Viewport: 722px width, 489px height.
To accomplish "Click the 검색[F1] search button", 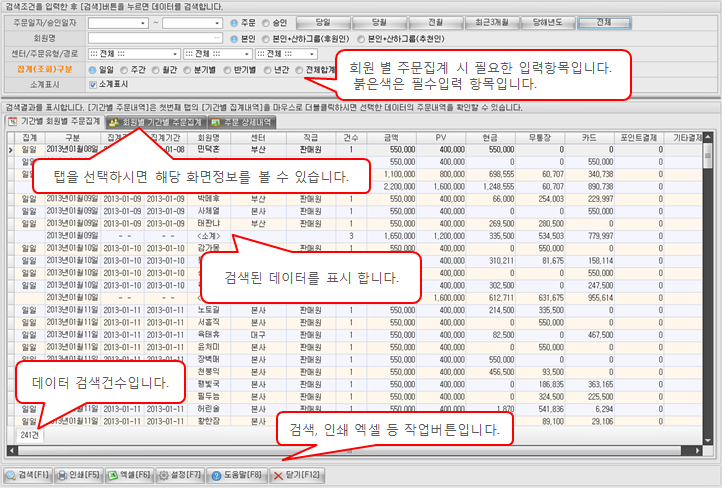I will (28, 475).
